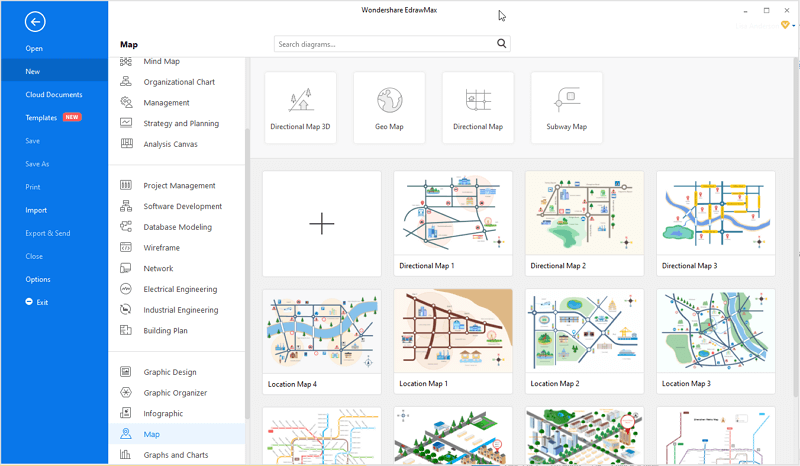Click the Database Modeling label text

coord(178,227)
